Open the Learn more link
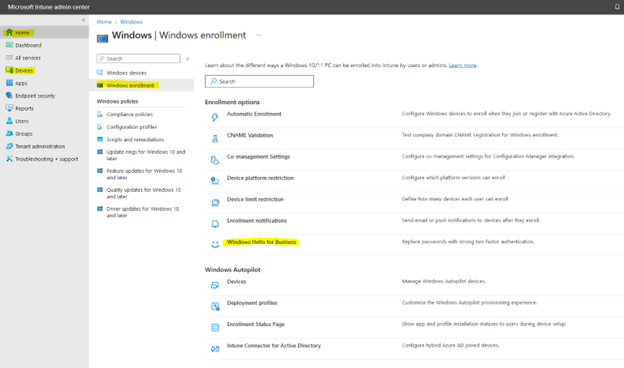624x368 pixels. [462, 65]
